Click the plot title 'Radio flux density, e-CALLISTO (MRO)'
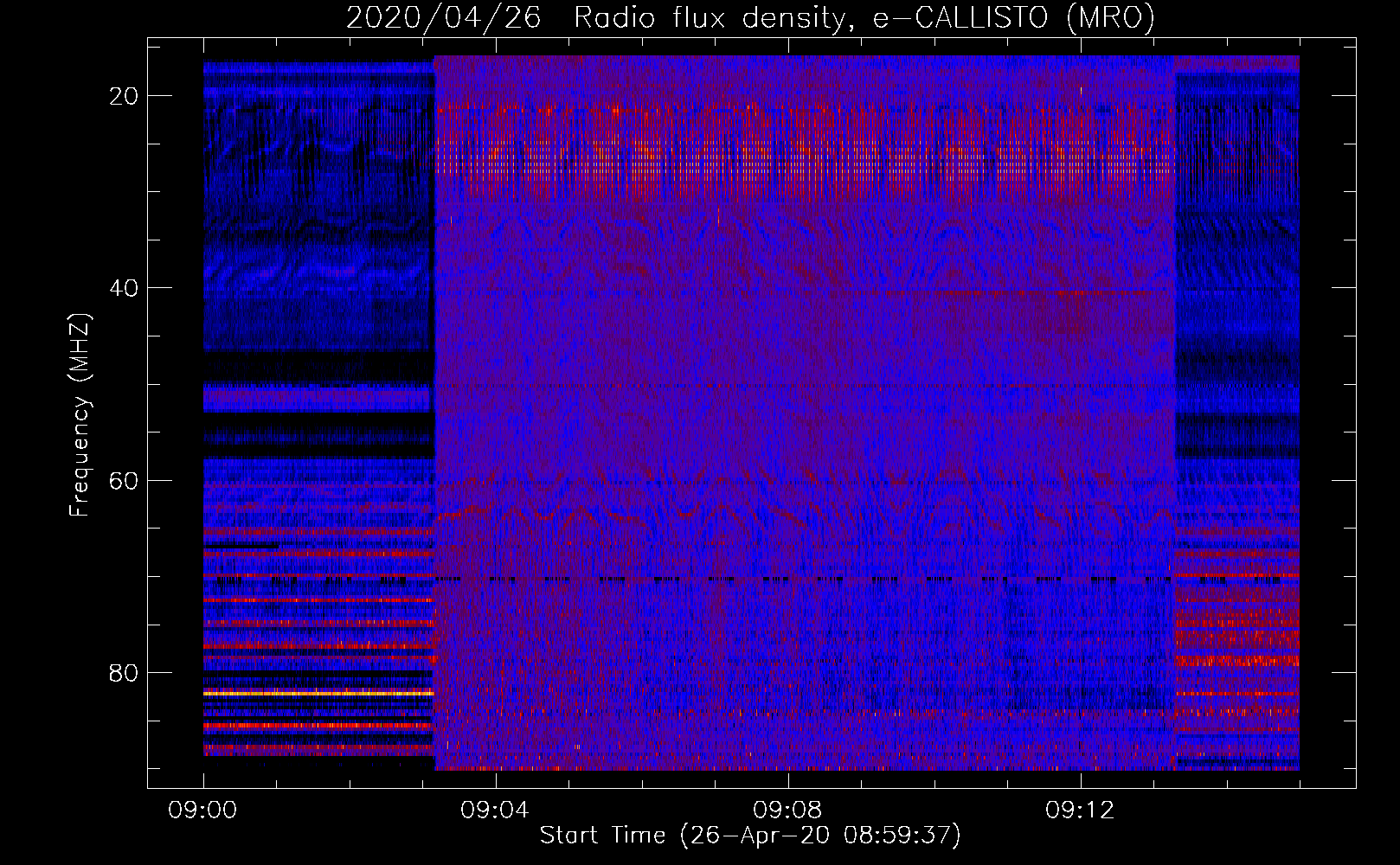 click(864, 18)
